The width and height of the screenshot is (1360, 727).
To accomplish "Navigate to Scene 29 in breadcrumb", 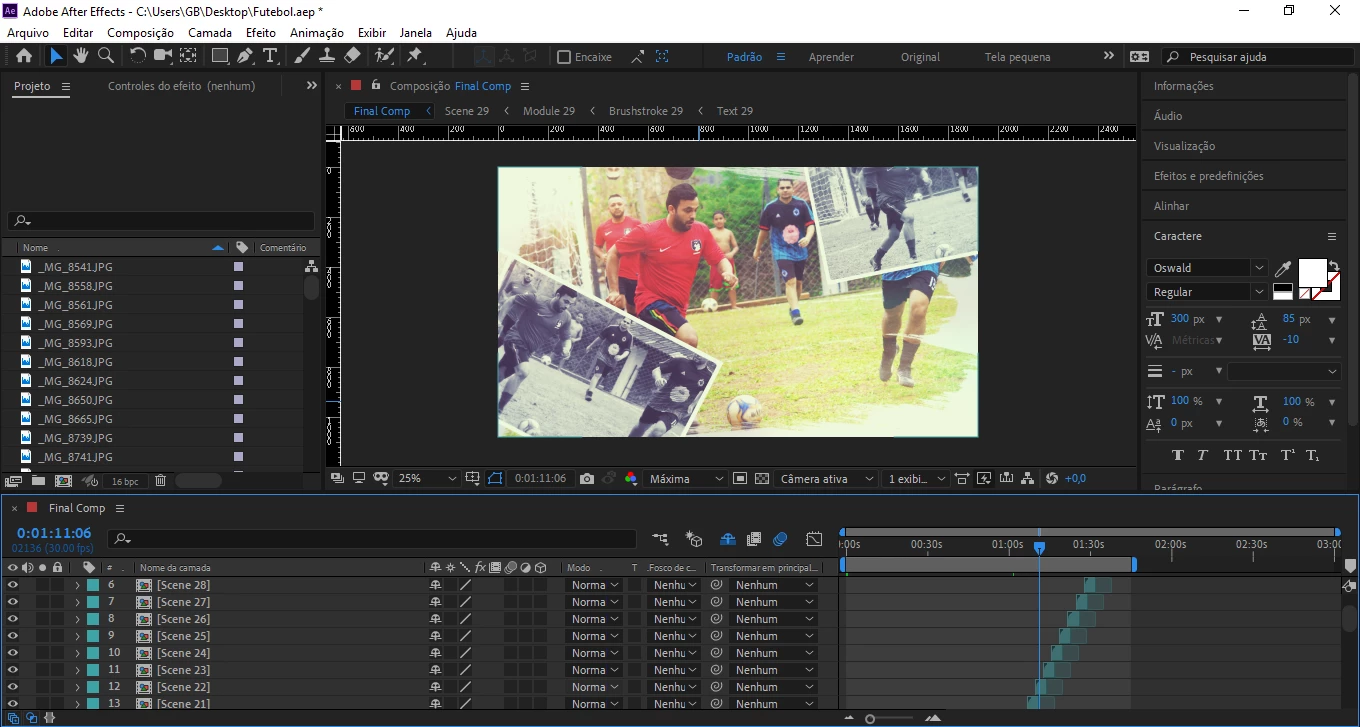I will pos(467,111).
